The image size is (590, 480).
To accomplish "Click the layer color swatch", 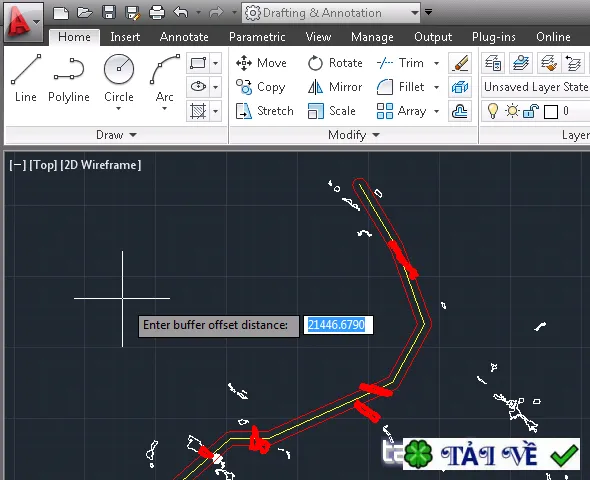I will point(551,112).
